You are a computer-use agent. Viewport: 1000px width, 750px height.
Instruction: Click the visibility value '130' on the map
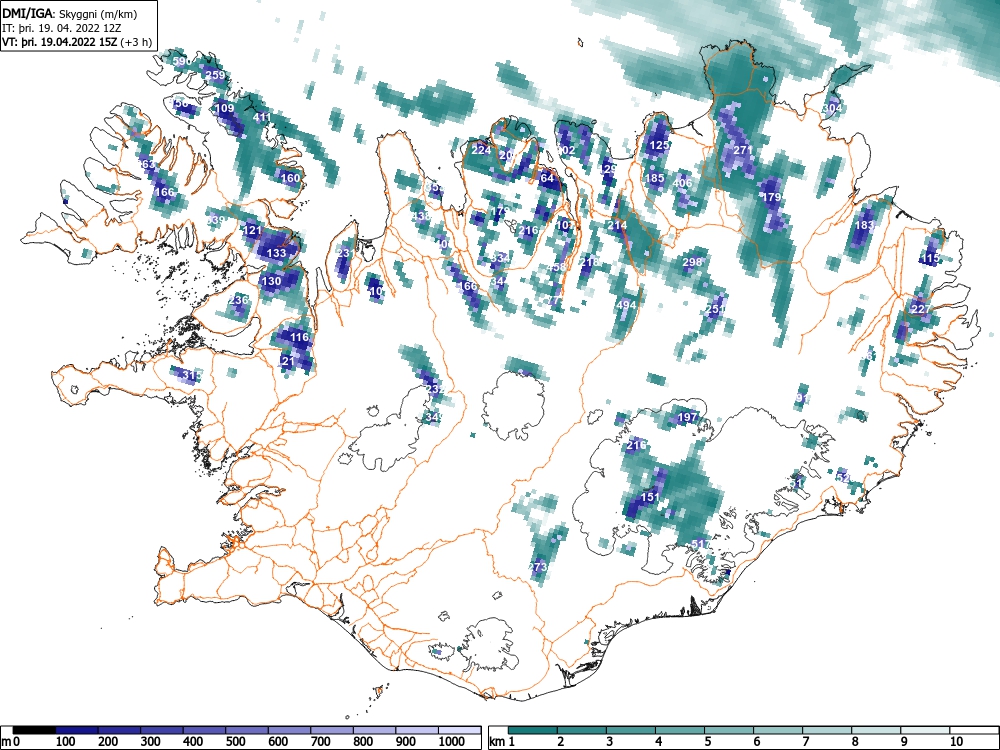tap(271, 281)
